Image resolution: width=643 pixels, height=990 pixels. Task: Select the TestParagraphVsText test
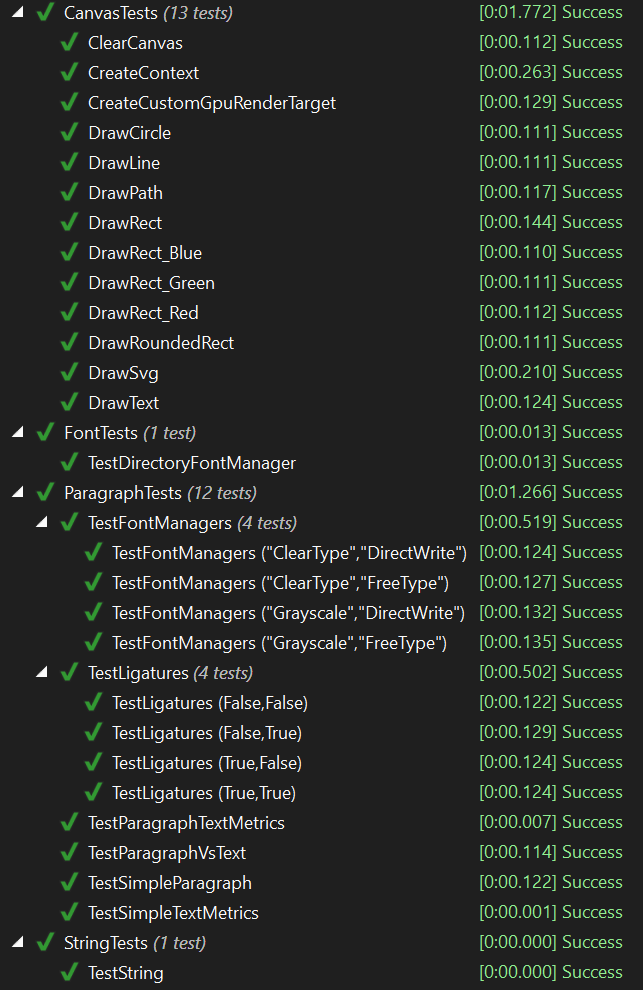(x=167, y=853)
